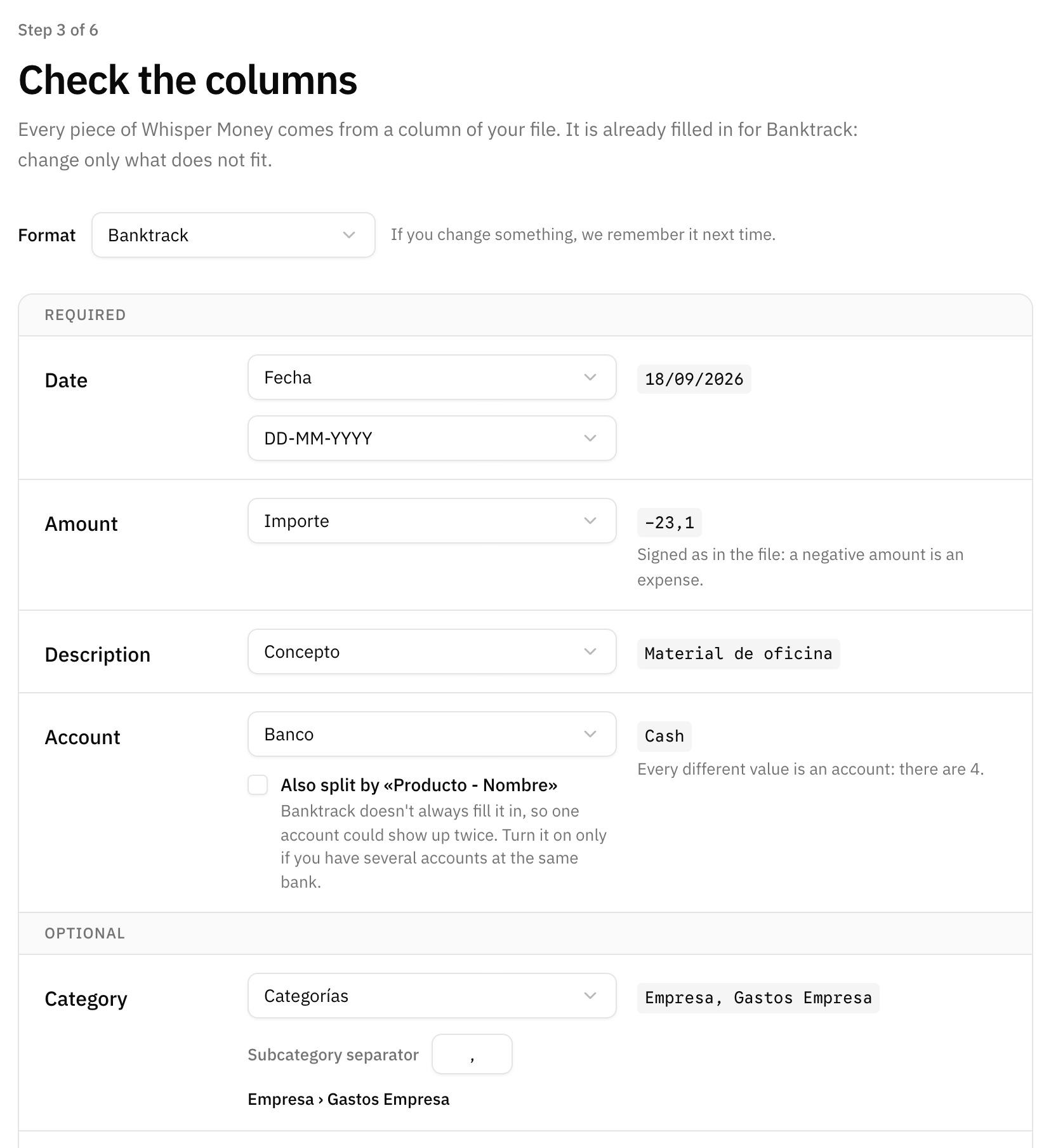Click the Amount field label
This screenshot has height=1148, width=1051.
click(81, 524)
